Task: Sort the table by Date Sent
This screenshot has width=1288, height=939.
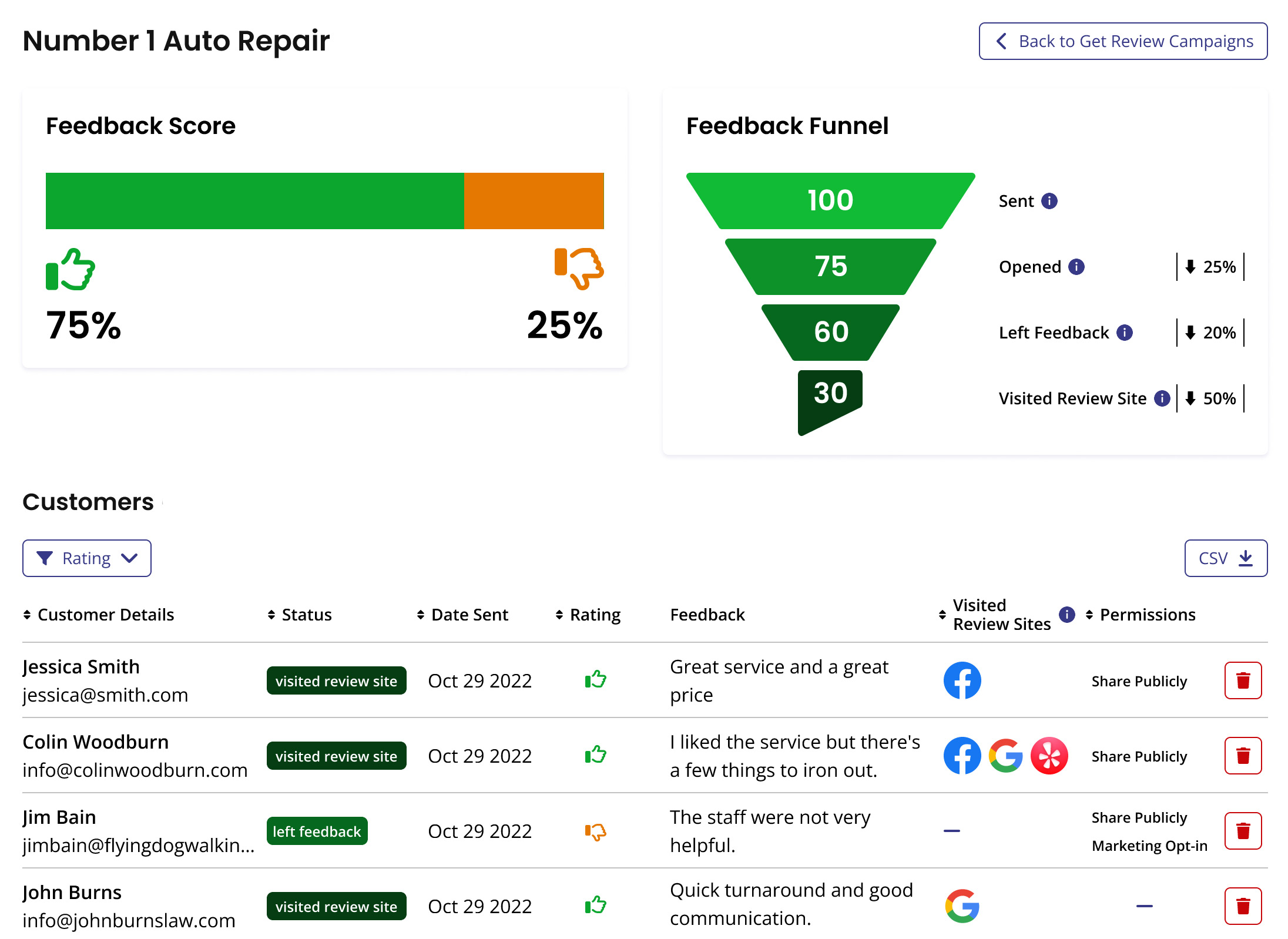Action: tap(469, 615)
